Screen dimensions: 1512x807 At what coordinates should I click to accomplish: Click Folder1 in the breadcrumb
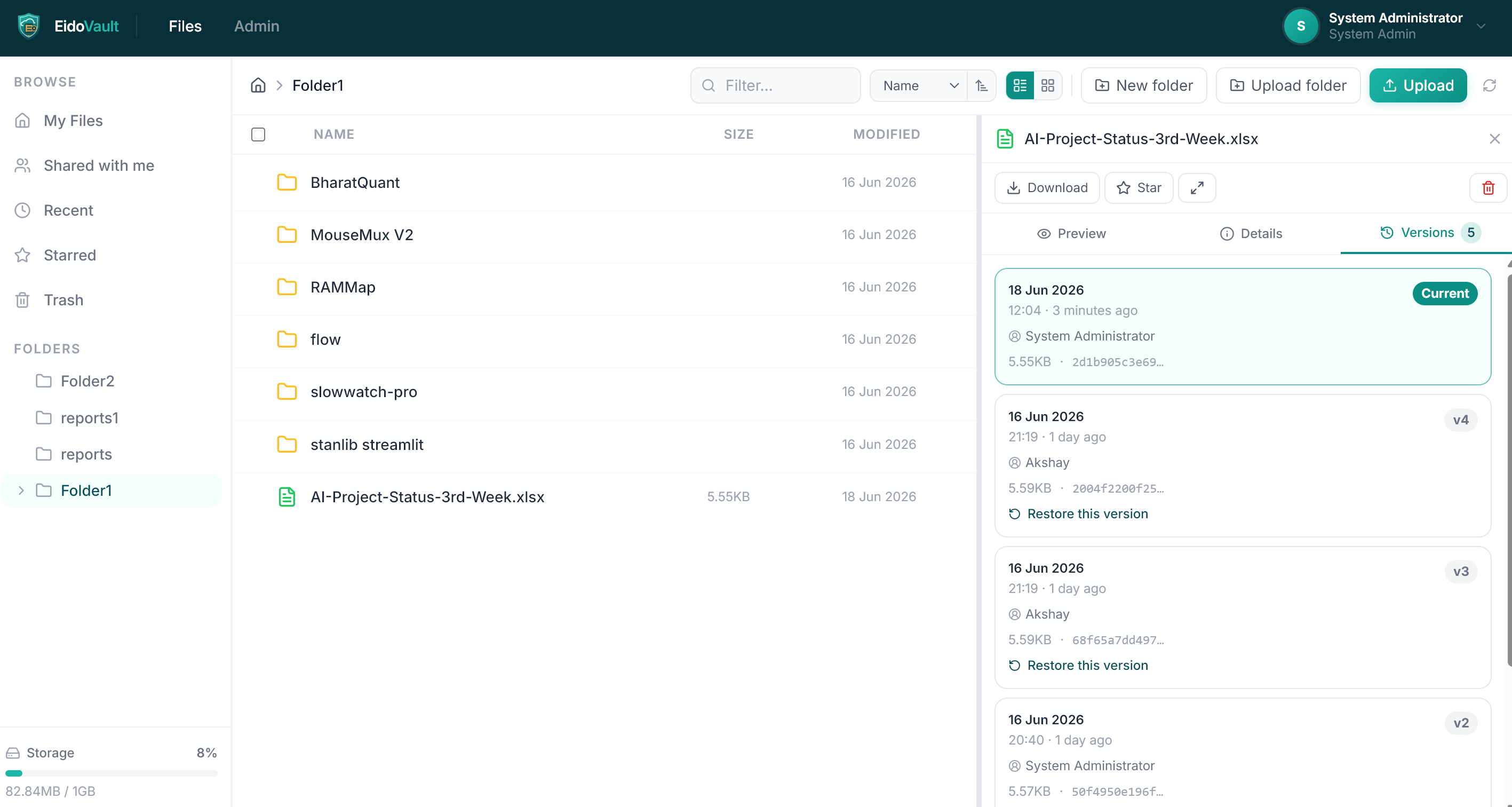pos(317,86)
